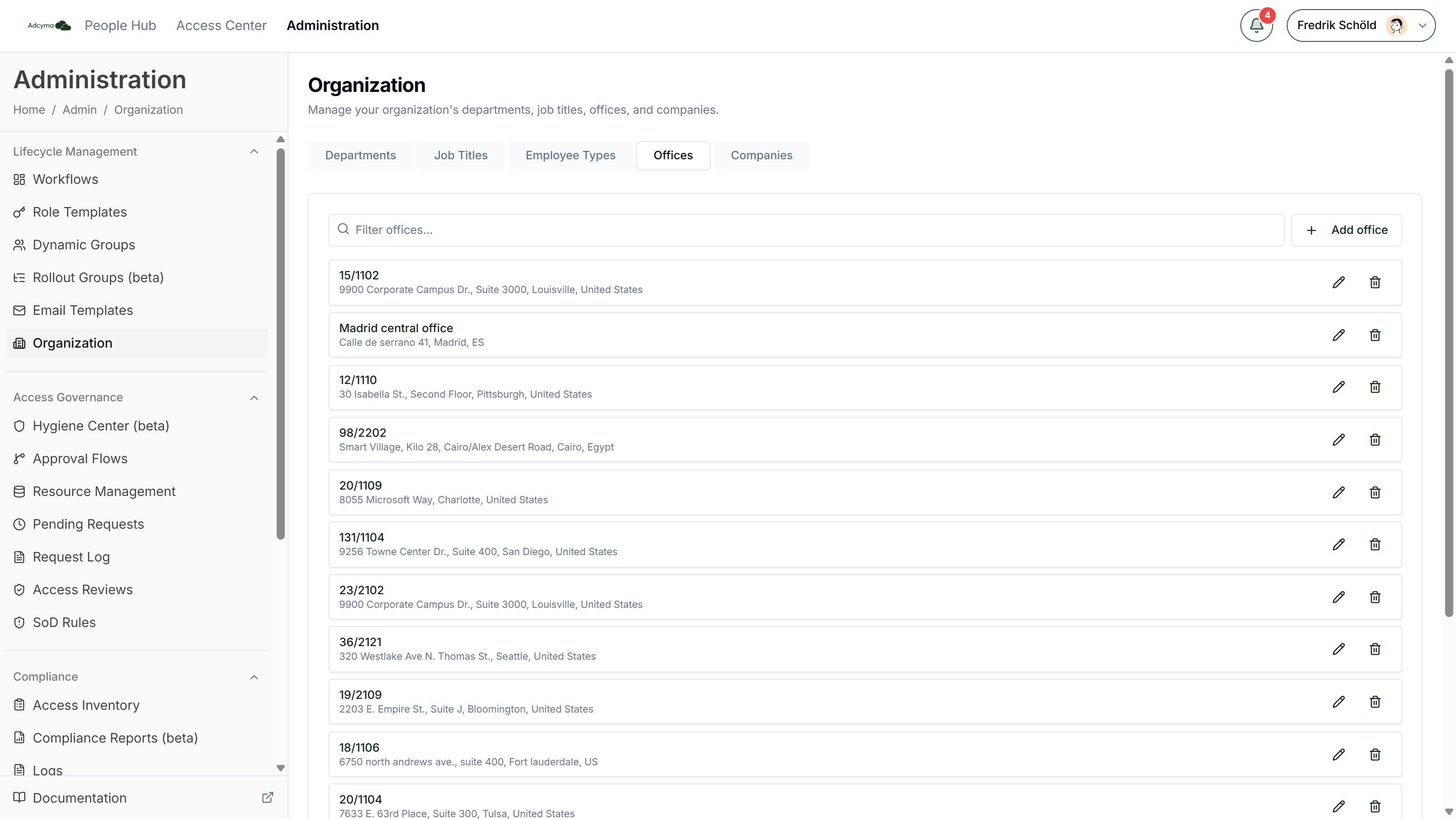The height and width of the screenshot is (819, 1456).
Task: Click the Adcyma cloud logo
Action: [50, 25]
